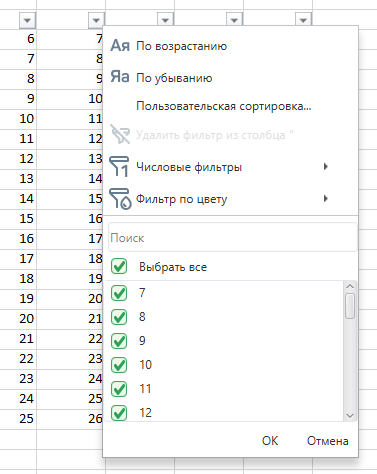This screenshot has width=377, height=474.
Task: Open the 'Фильтр по цвету' submenu
Action: [230, 199]
